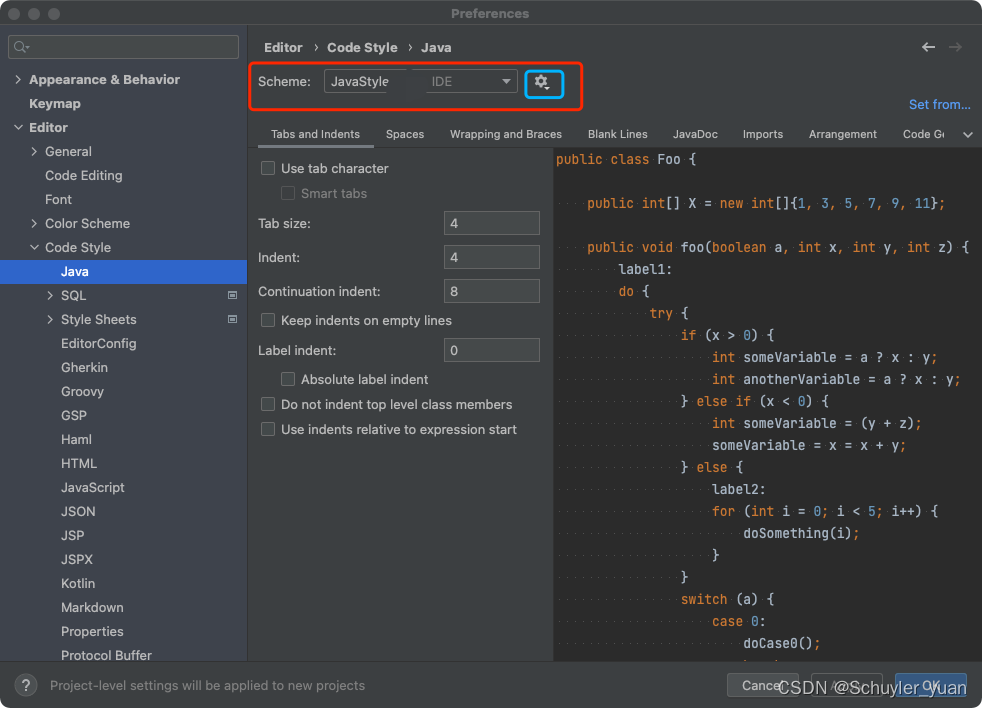Screen dimensions: 982x708
Task: Switch to the Arrangement tab
Action: (842, 134)
